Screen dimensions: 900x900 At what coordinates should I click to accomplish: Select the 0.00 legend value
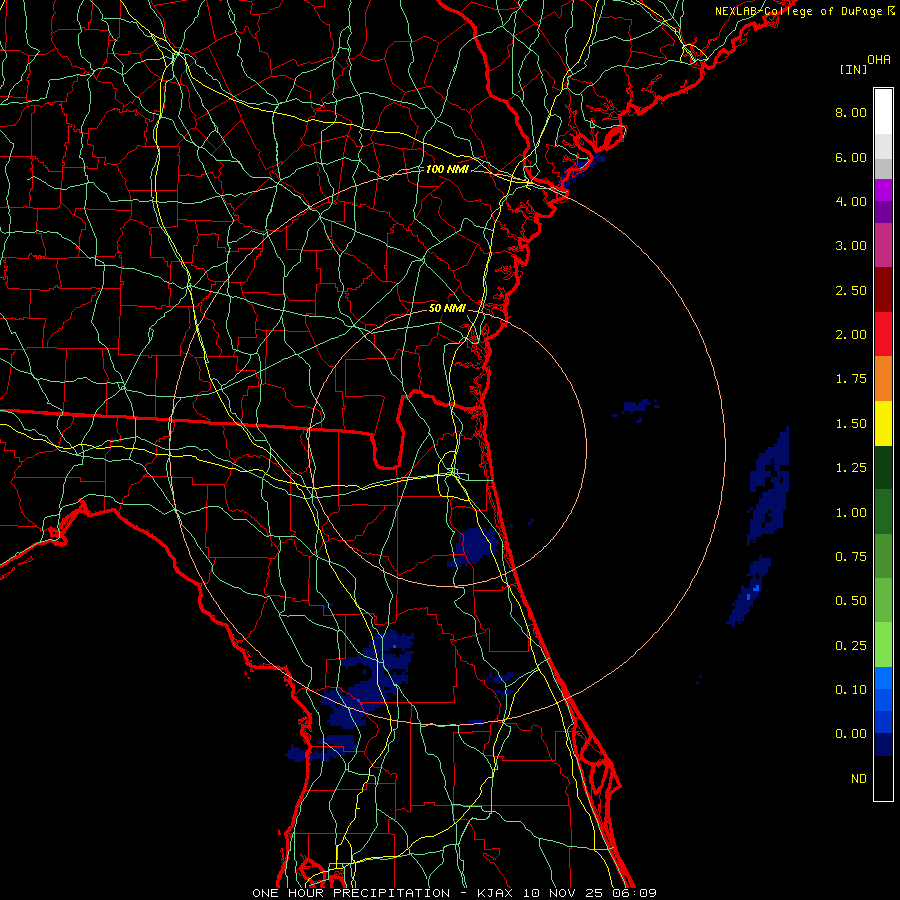point(851,734)
